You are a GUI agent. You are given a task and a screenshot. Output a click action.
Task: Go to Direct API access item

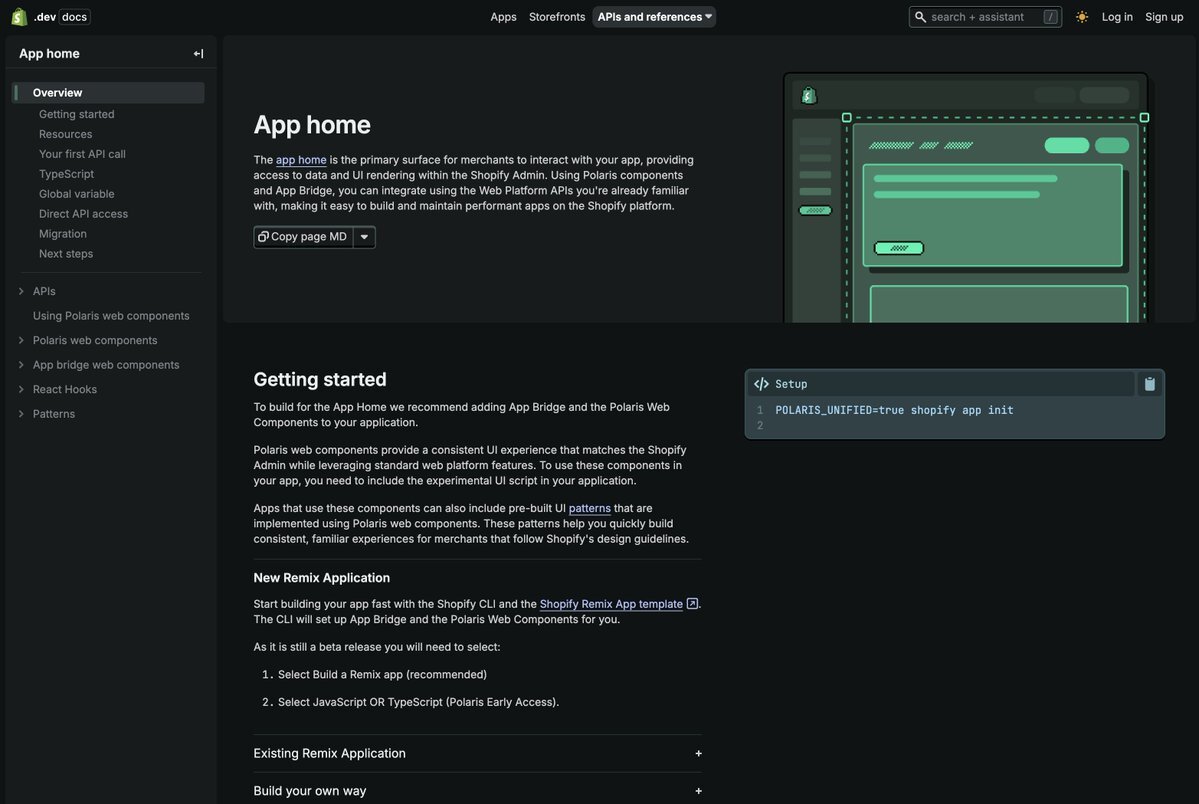(x=83, y=213)
